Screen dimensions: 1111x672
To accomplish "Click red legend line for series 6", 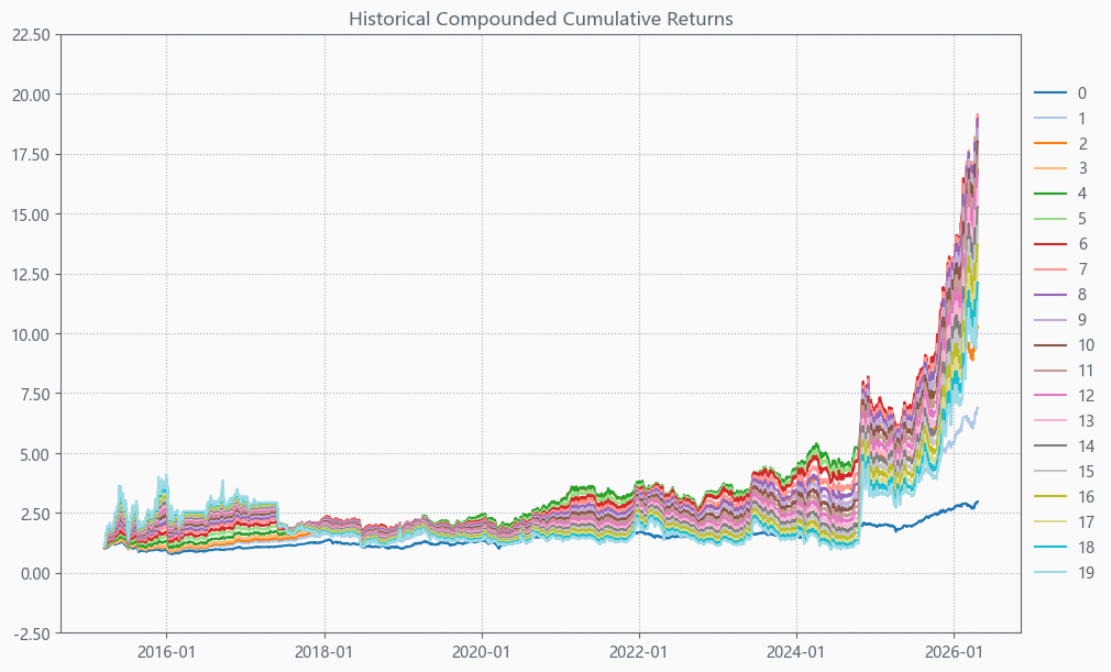I will point(1050,244).
